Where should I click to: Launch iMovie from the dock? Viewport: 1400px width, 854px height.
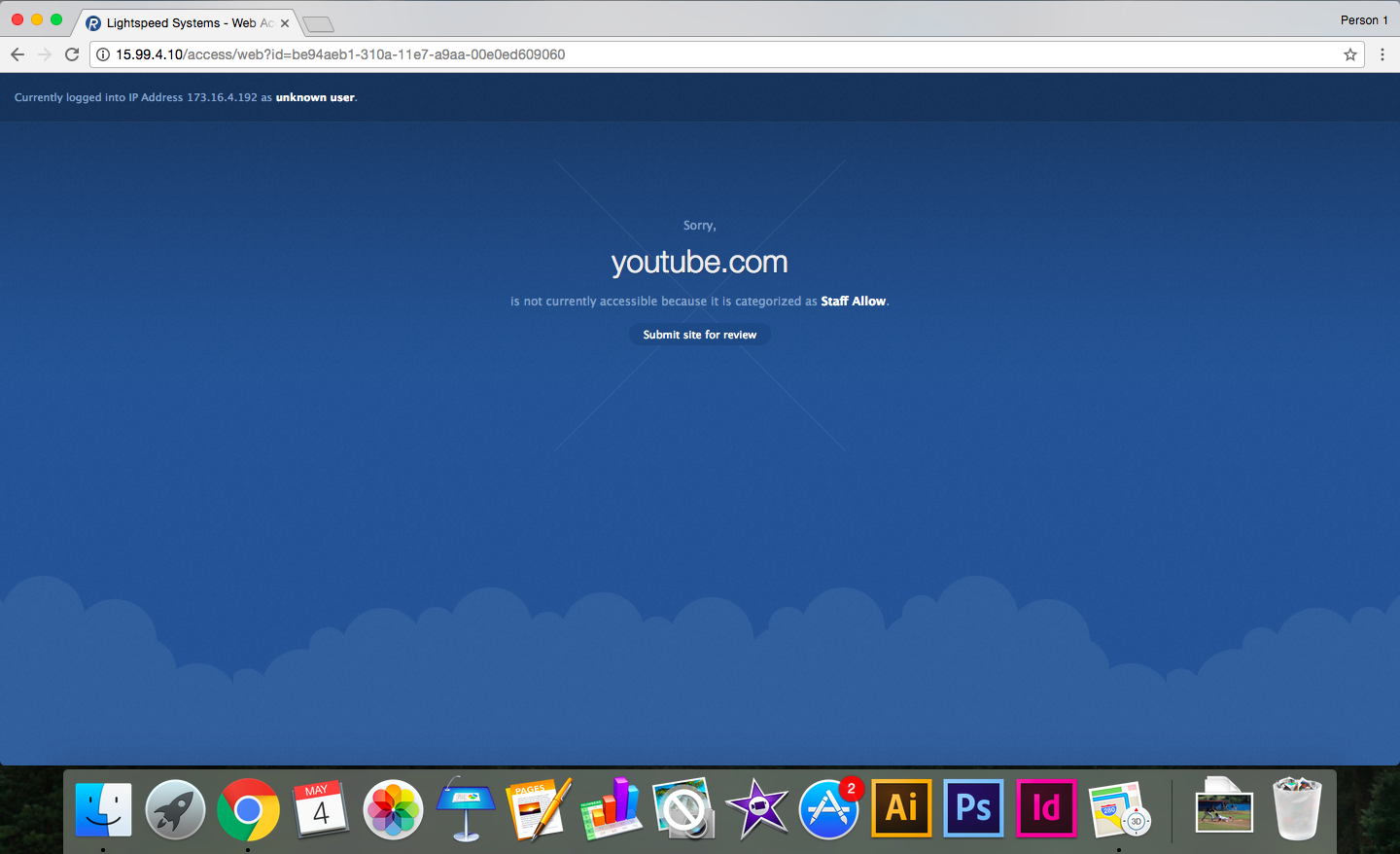756,809
